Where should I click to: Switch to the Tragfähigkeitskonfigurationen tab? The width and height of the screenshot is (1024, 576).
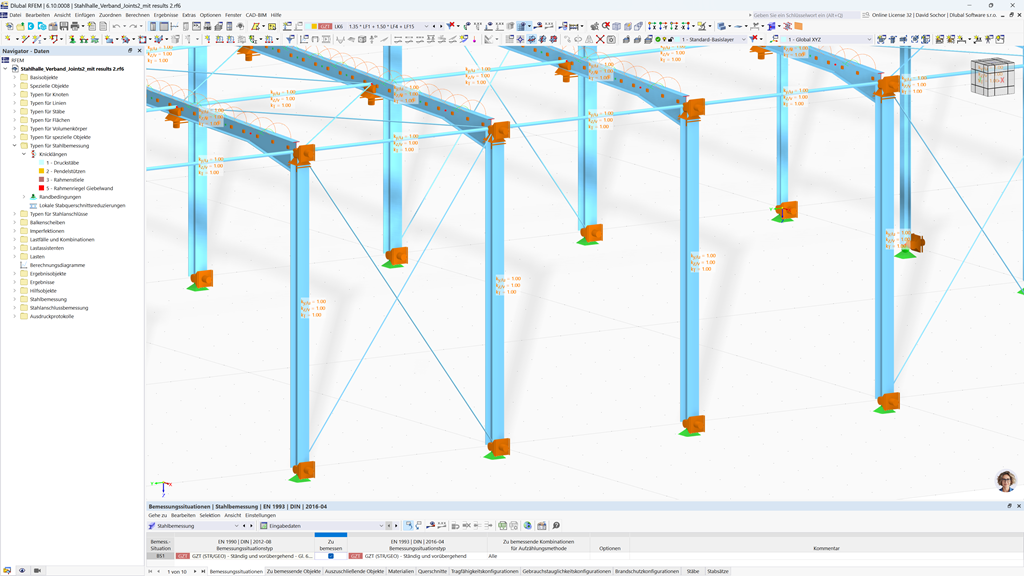click(485, 571)
